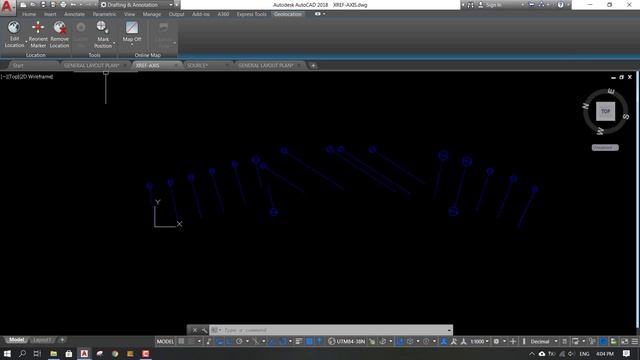Select the Layout1 tab

pyautogui.click(x=42, y=340)
